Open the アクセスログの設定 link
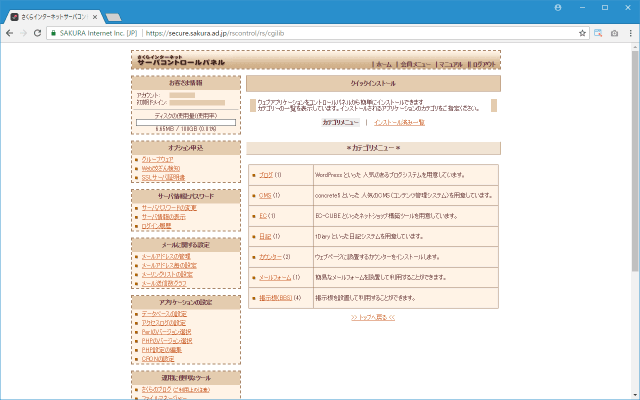 (164, 322)
